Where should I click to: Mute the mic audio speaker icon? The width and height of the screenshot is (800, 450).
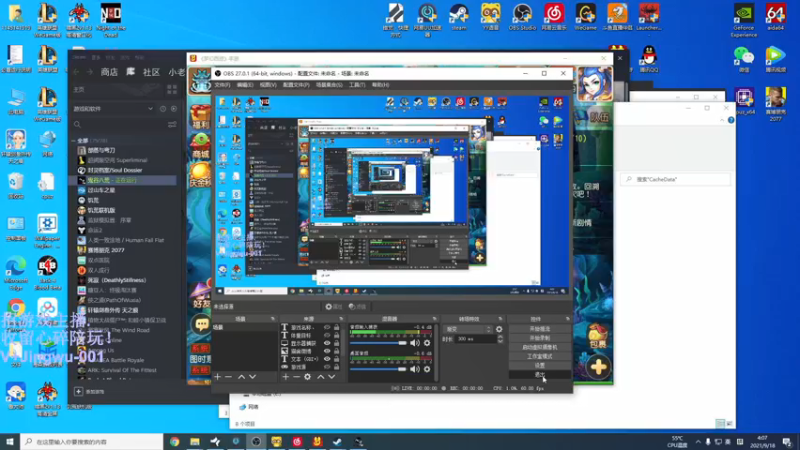click(x=415, y=343)
